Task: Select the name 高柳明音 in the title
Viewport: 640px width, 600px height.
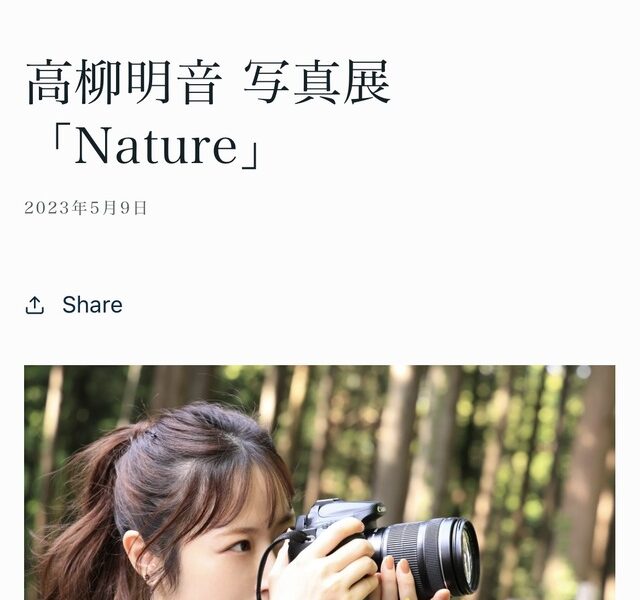Action: (124, 82)
